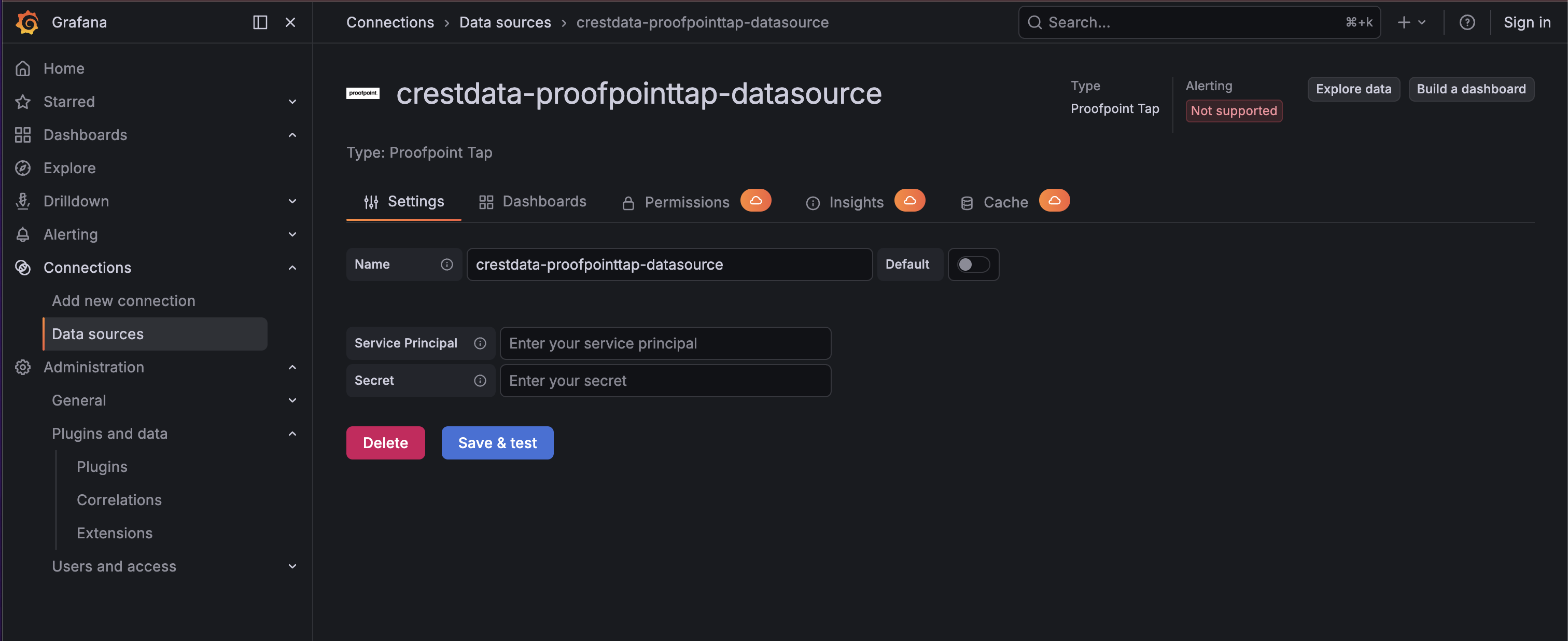Switch to the Settings tab
1568x641 pixels.
(403, 202)
